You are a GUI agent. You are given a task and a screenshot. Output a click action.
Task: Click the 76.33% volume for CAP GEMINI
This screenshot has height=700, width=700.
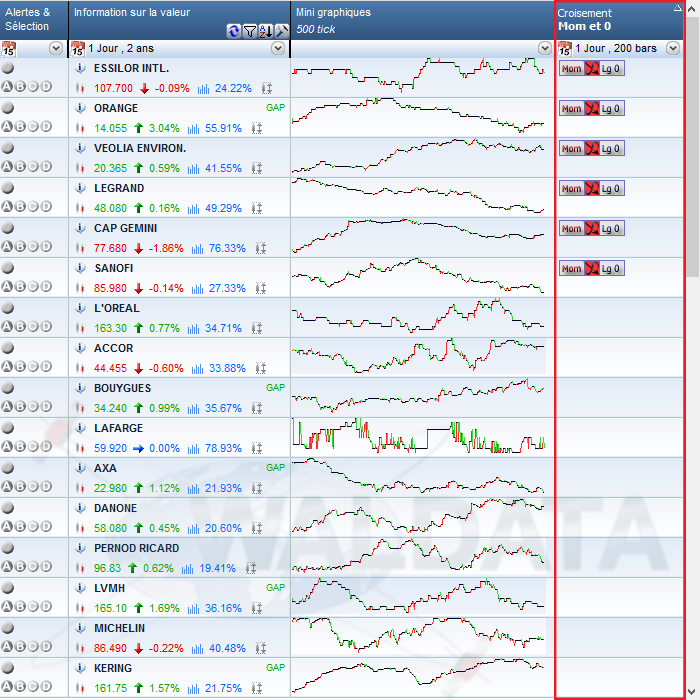coord(227,248)
